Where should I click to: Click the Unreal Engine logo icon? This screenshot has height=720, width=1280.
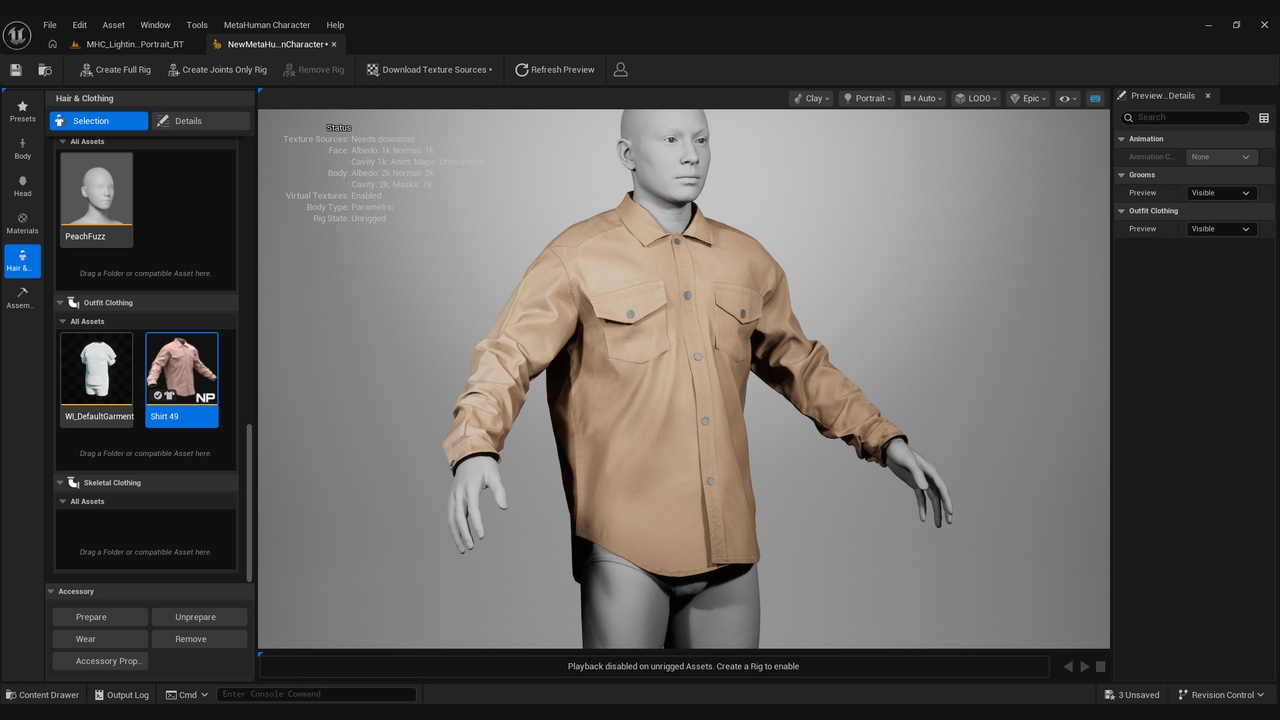(x=17, y=35)
